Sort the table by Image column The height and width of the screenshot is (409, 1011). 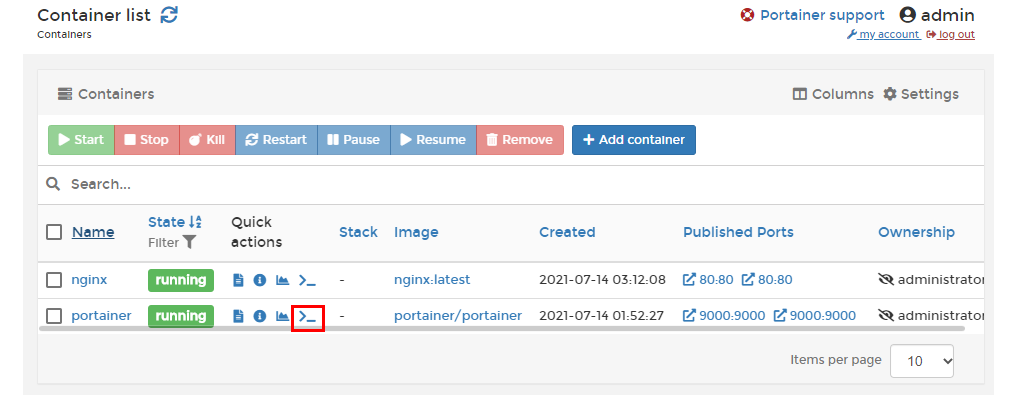click(416, 232)
